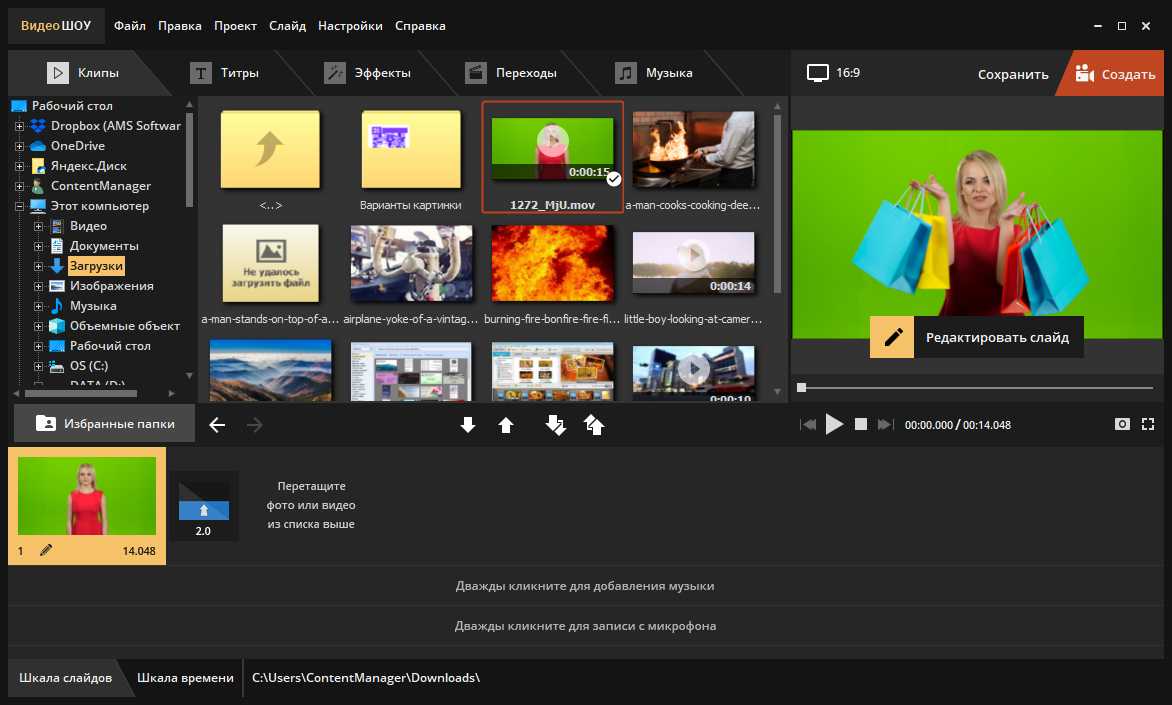
Task: Expand the Dropbox tree node
Action: [19, 126]
